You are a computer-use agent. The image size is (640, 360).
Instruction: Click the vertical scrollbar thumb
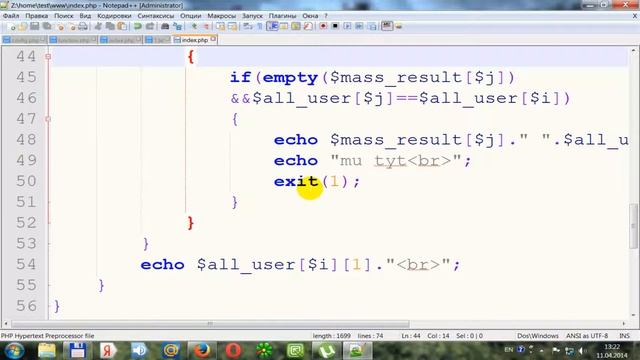(x=633, y=225)
